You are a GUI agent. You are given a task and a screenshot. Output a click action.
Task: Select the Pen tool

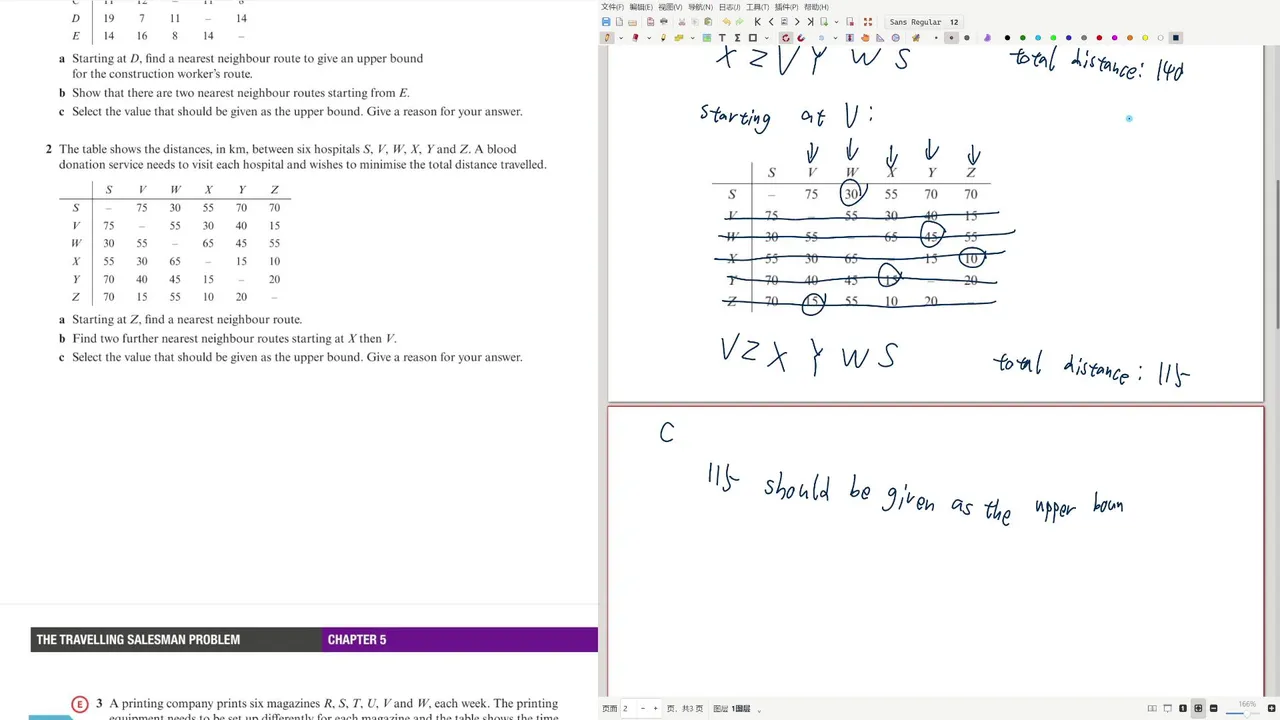tap(606, 38)
